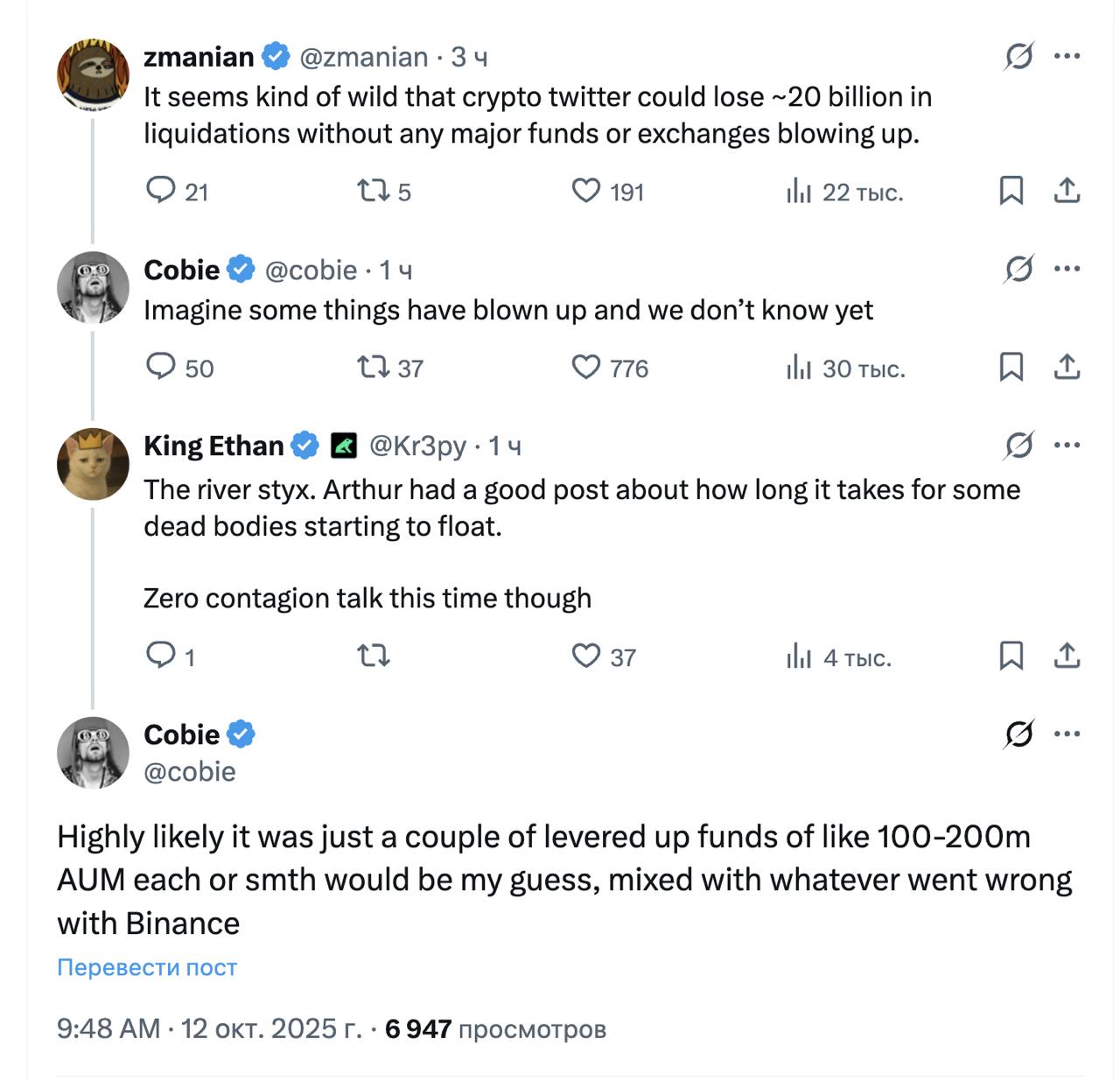Share King Ethan's post

point(1067,656)
